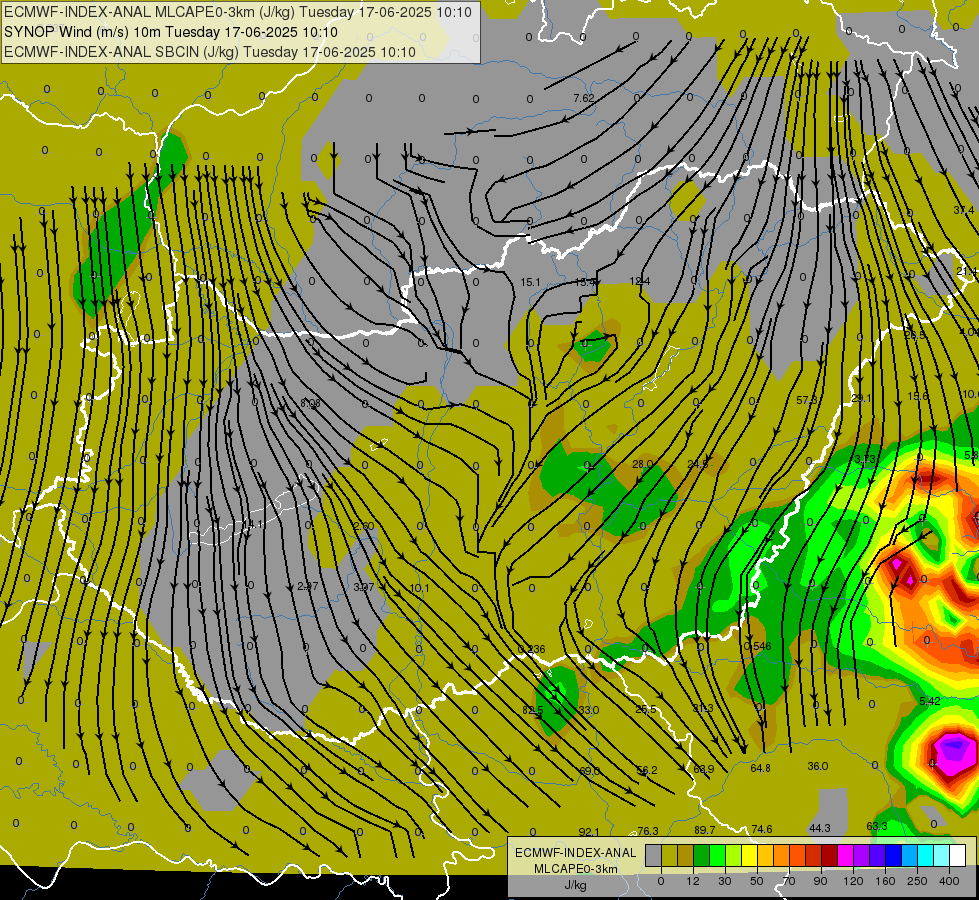The image size is (979, 900).
Task: Click the 92.1 value on the map
Action: point(589,832)
